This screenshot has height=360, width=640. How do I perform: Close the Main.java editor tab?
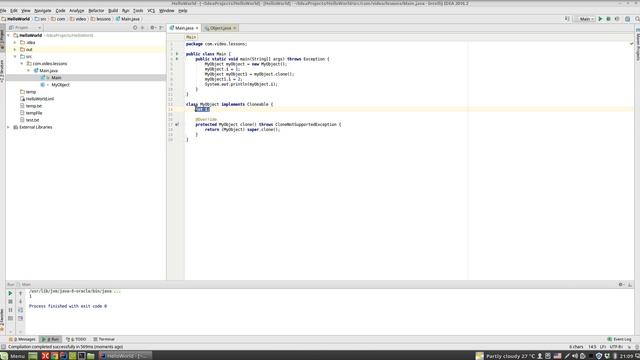(197, 28)
